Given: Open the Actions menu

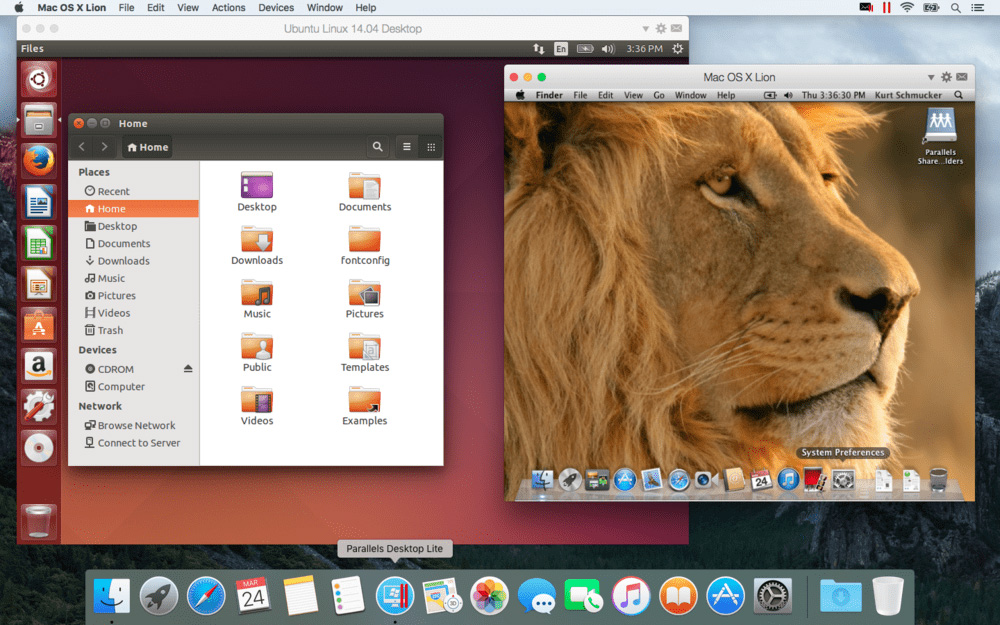Looking at the screenshot, I should click(228, 7).
